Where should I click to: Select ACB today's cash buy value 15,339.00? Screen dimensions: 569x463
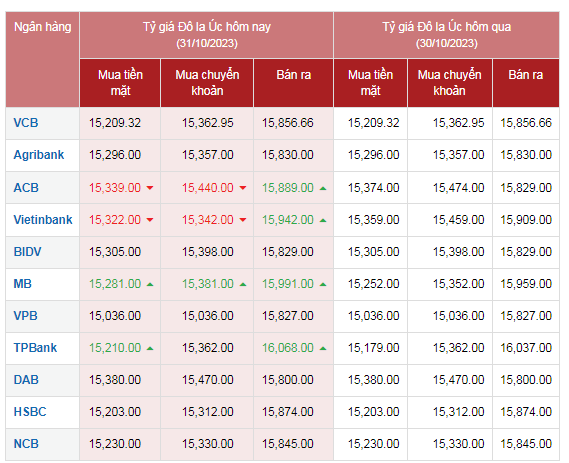coord(115,188)
